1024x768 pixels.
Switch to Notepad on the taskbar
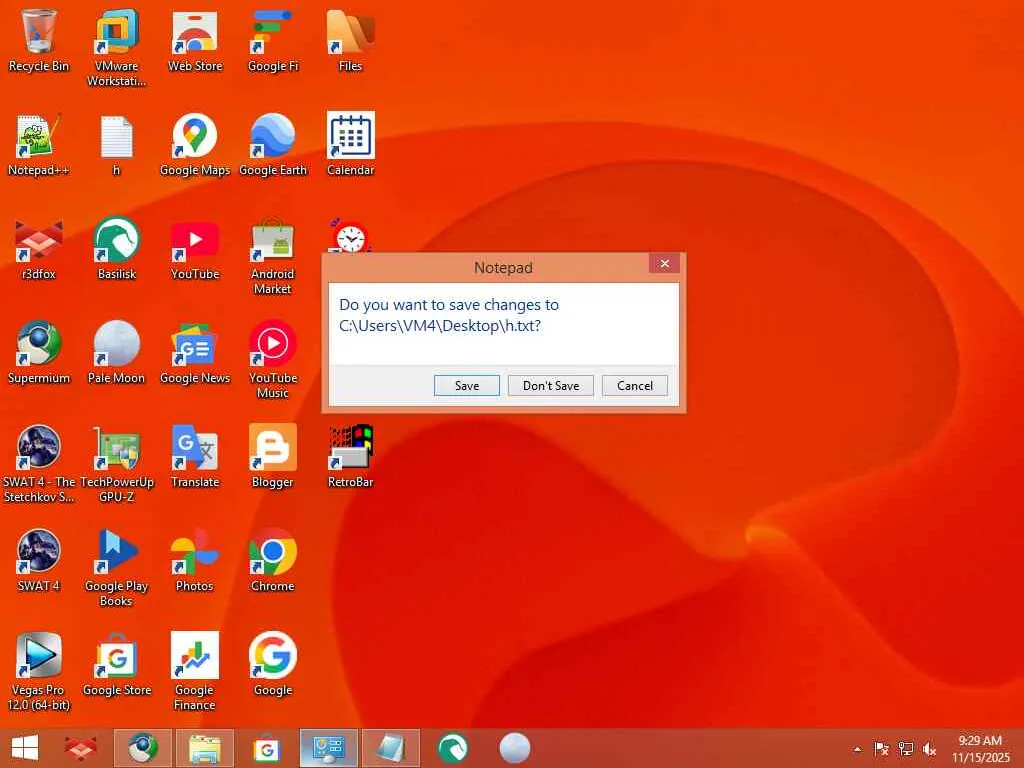click(x=391, y=748)
